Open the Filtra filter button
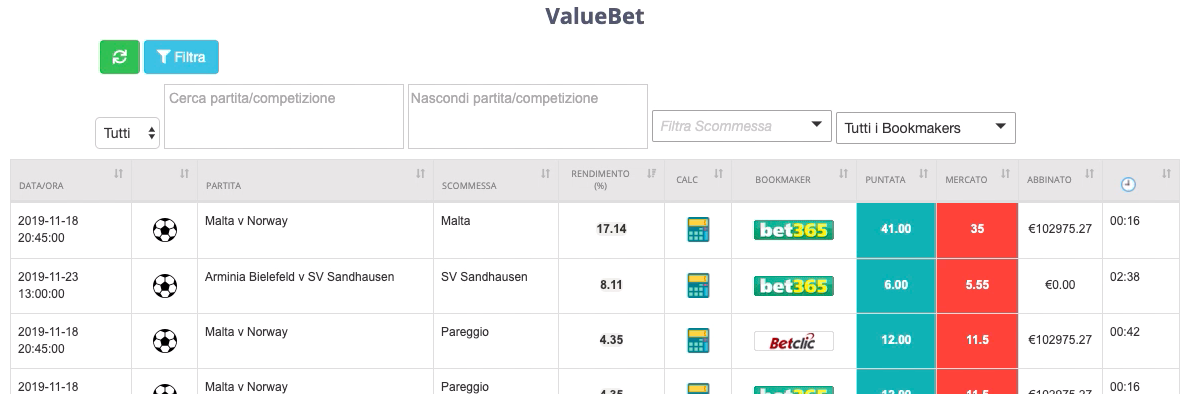Image resolution: width=1190 pixels, height=394 pixels. click(x=181, y=57)
